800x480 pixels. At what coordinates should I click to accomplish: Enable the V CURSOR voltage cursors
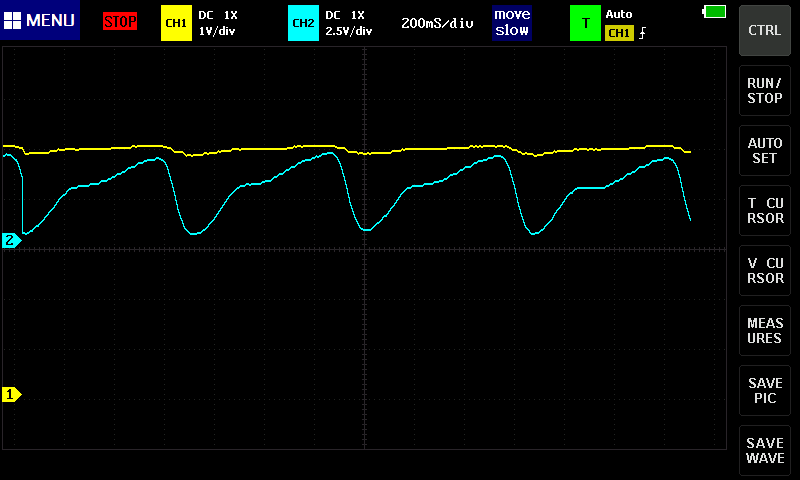point(765,270)
